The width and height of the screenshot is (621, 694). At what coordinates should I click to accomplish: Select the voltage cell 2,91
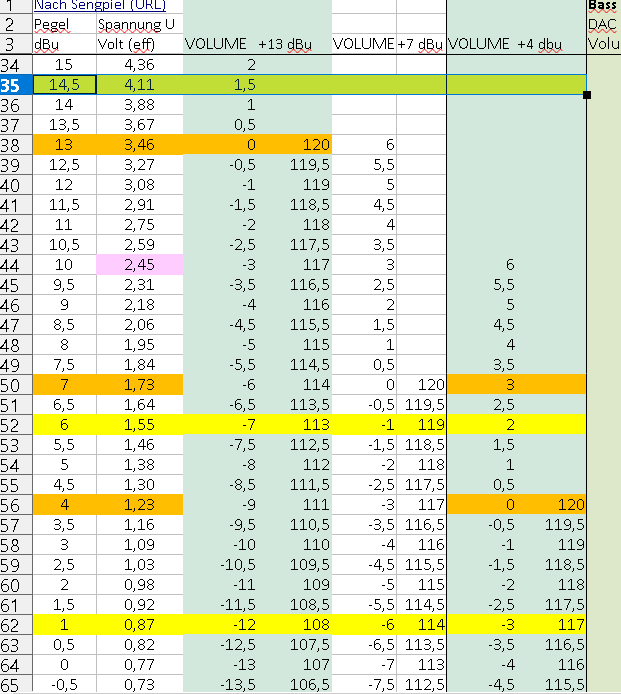coord(139,204)
